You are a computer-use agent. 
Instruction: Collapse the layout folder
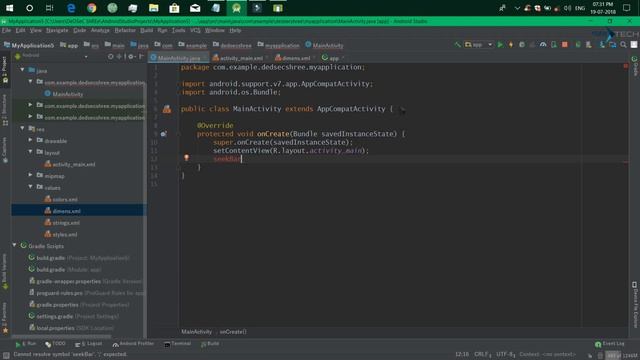click(30, 151)
